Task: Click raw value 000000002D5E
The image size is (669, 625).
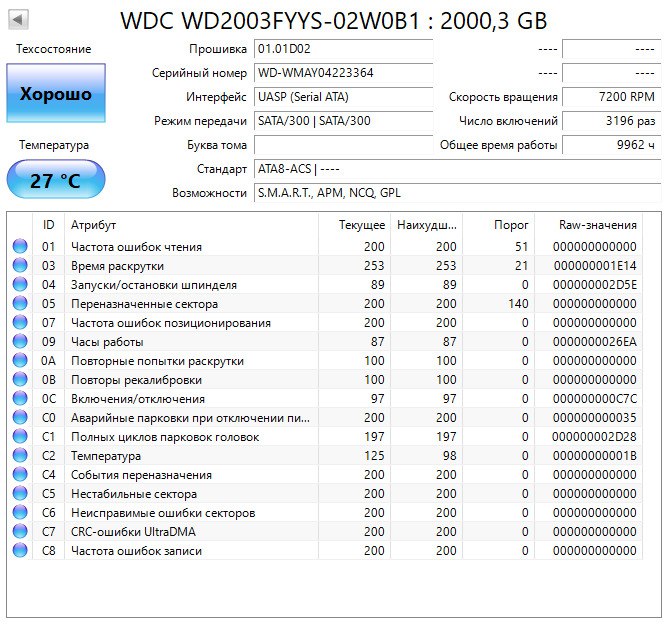Action: [595, 285]
